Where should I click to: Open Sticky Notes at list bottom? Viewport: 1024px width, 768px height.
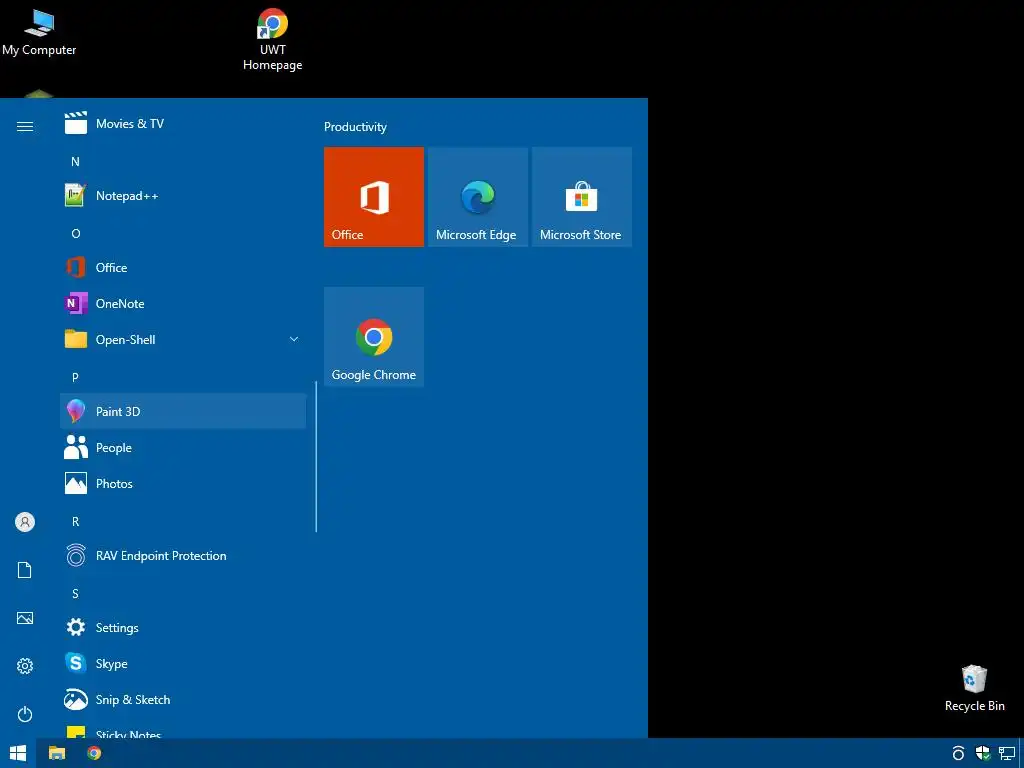click(183, 730)
